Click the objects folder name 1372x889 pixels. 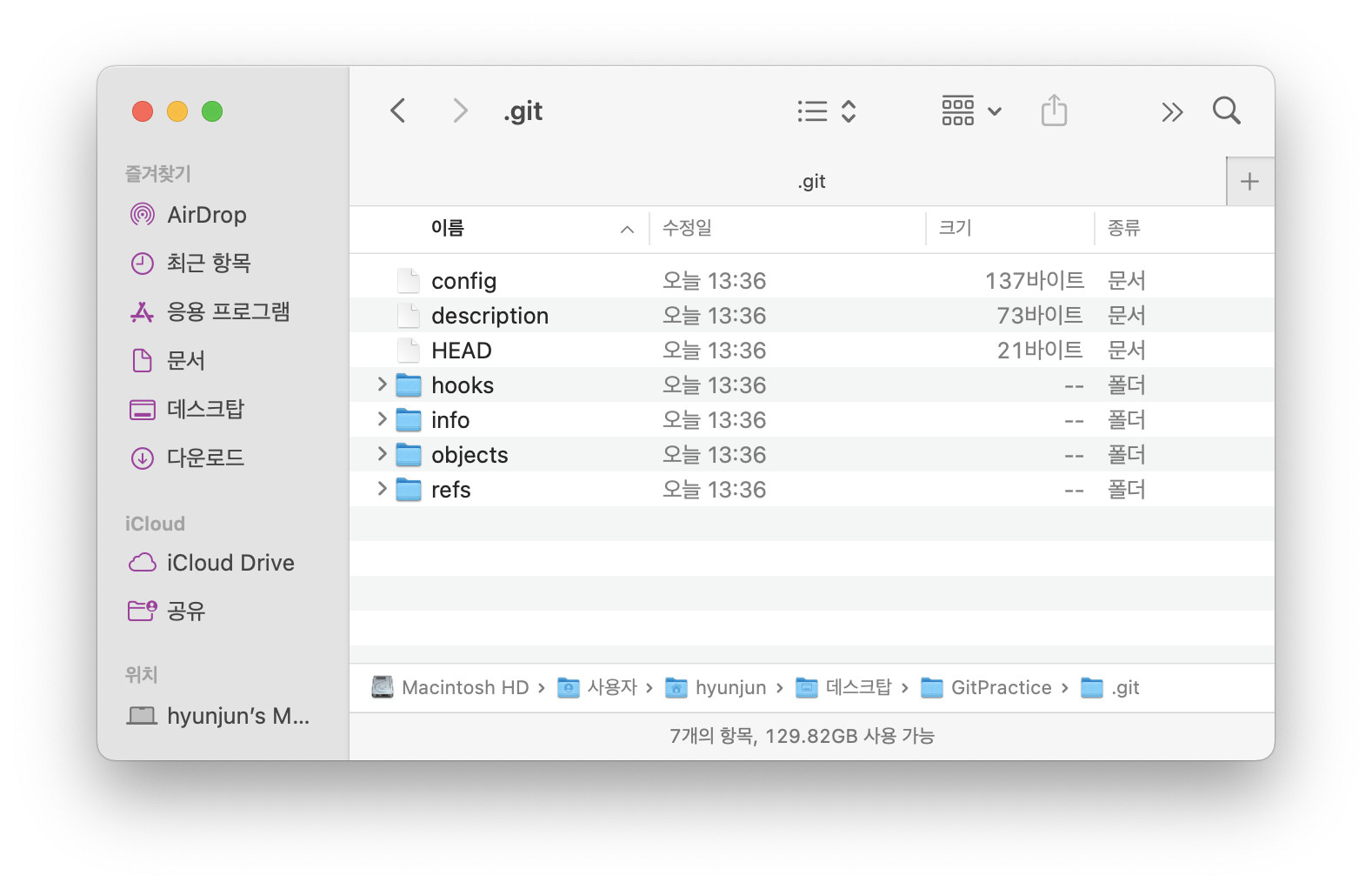coord(470,455)
